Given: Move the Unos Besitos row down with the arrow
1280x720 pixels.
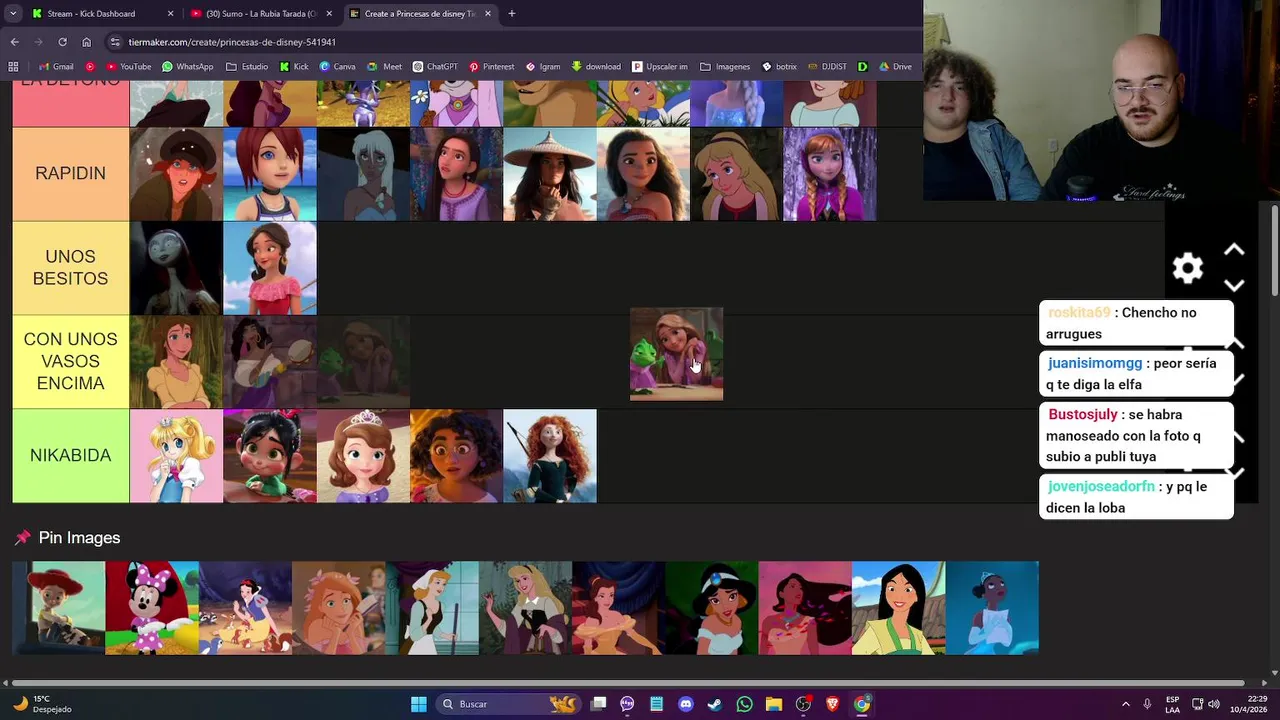Looking at the screenshot, I should click(x=1234, y=286).
